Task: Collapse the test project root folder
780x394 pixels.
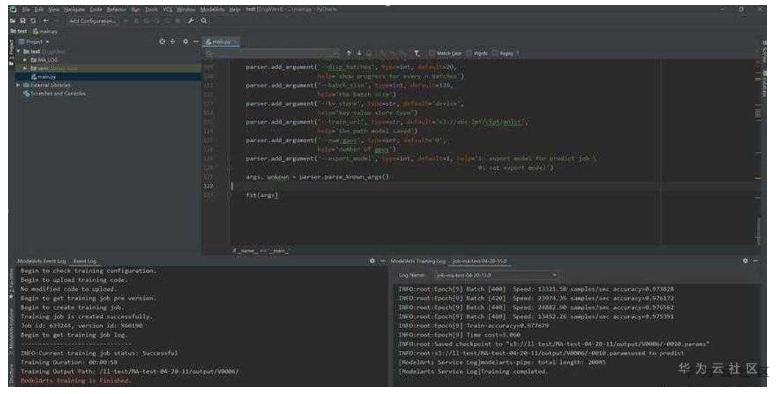Action: 19,51
